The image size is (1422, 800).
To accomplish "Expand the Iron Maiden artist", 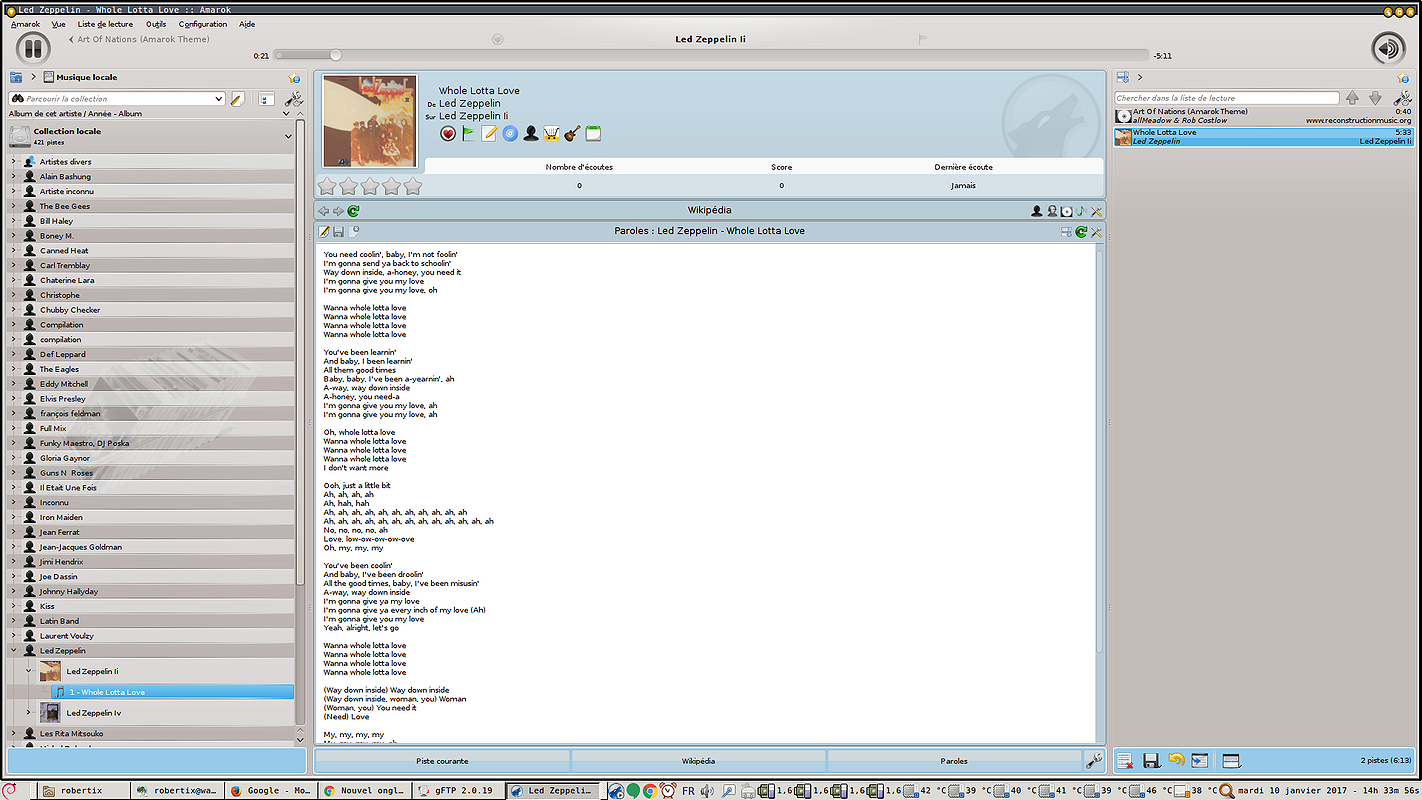I will pos(14,518).
